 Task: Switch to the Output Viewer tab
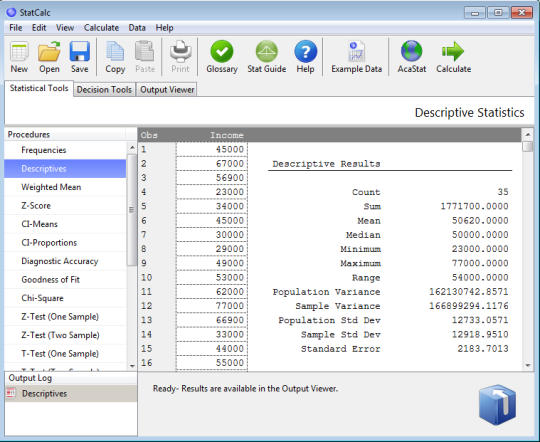[x=167, y=90]
